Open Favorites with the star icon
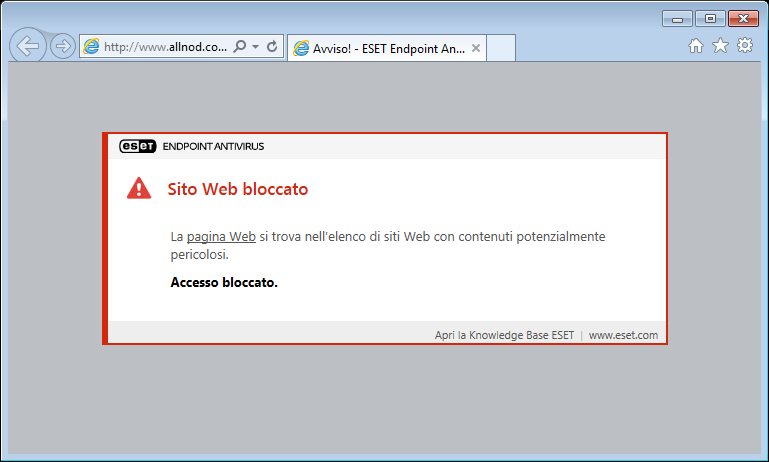 (720, 45)
